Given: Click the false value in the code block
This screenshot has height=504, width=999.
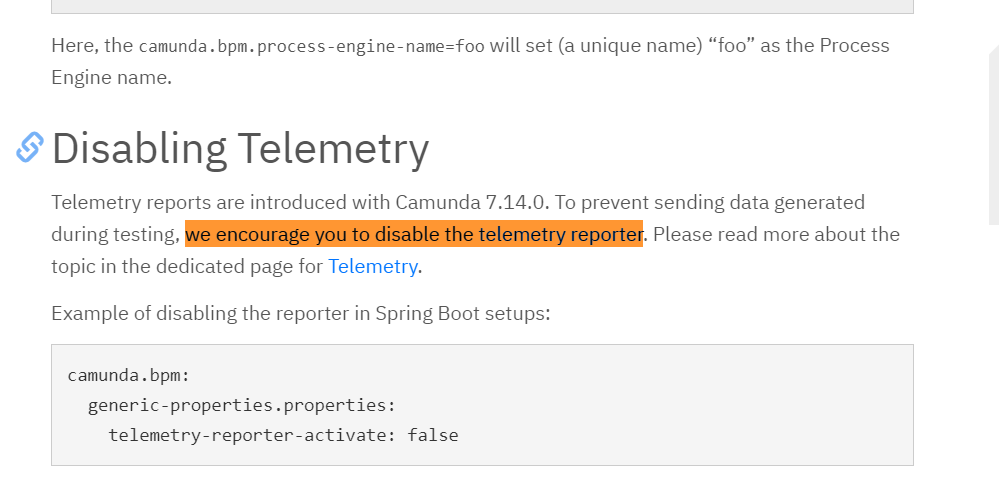Looking at the screenshot, I should coord(433,435).
